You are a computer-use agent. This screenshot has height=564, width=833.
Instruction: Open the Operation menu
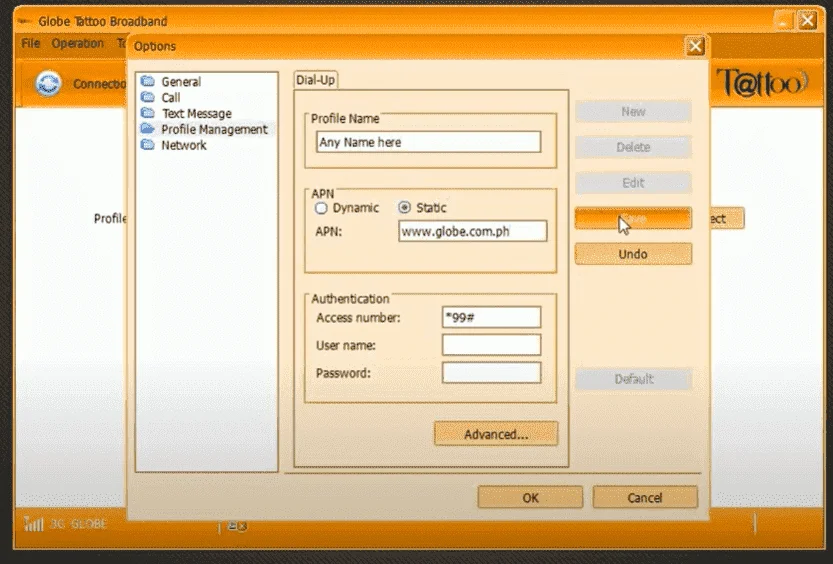(x=78, y=44)
